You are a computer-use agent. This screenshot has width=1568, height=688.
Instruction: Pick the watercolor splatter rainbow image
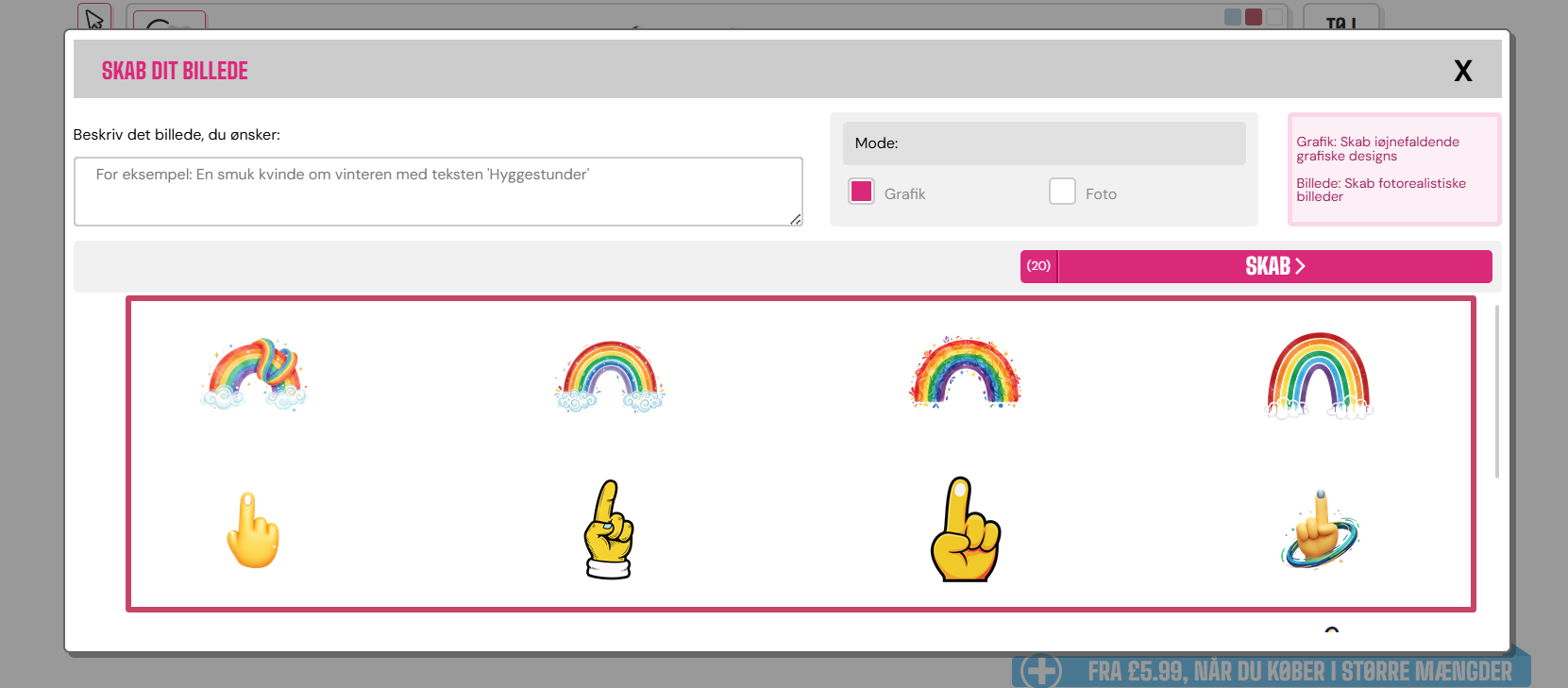click(964, 372)
